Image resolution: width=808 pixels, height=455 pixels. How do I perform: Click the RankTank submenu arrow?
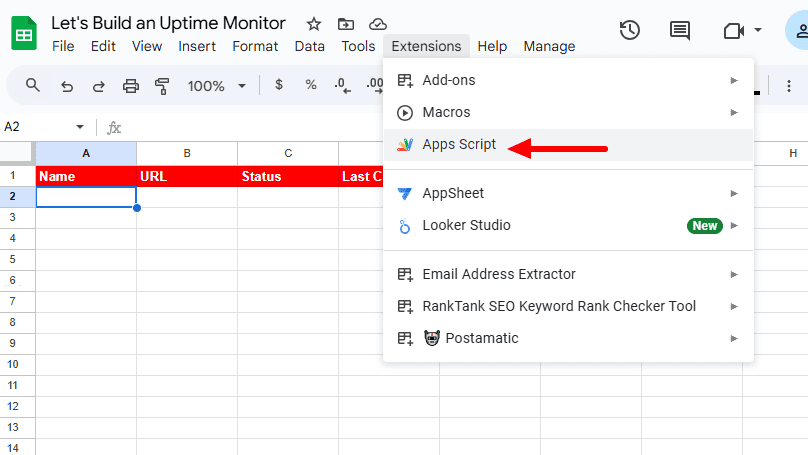coord(734,307)
